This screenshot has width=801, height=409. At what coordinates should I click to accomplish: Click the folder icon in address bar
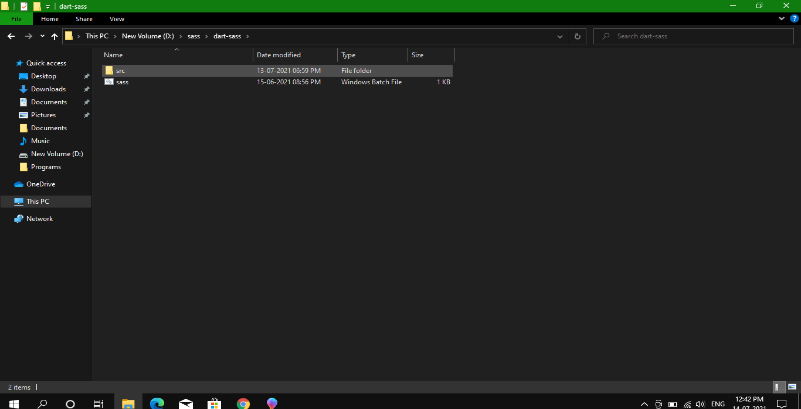[68, 36]
